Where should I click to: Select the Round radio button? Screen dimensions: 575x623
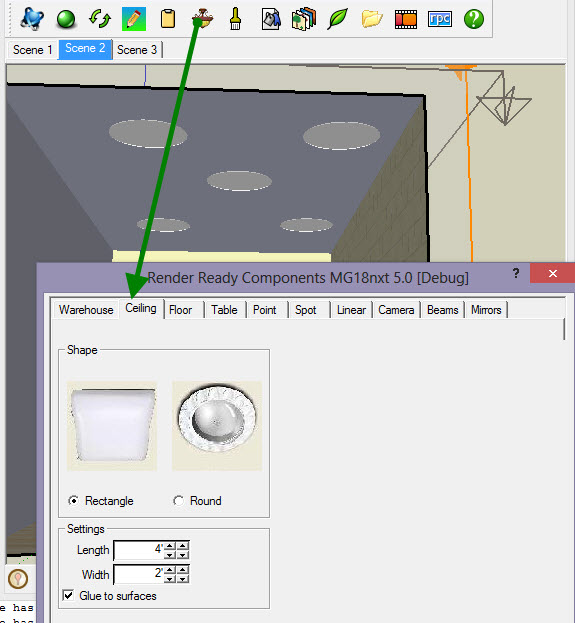[178, 501]
